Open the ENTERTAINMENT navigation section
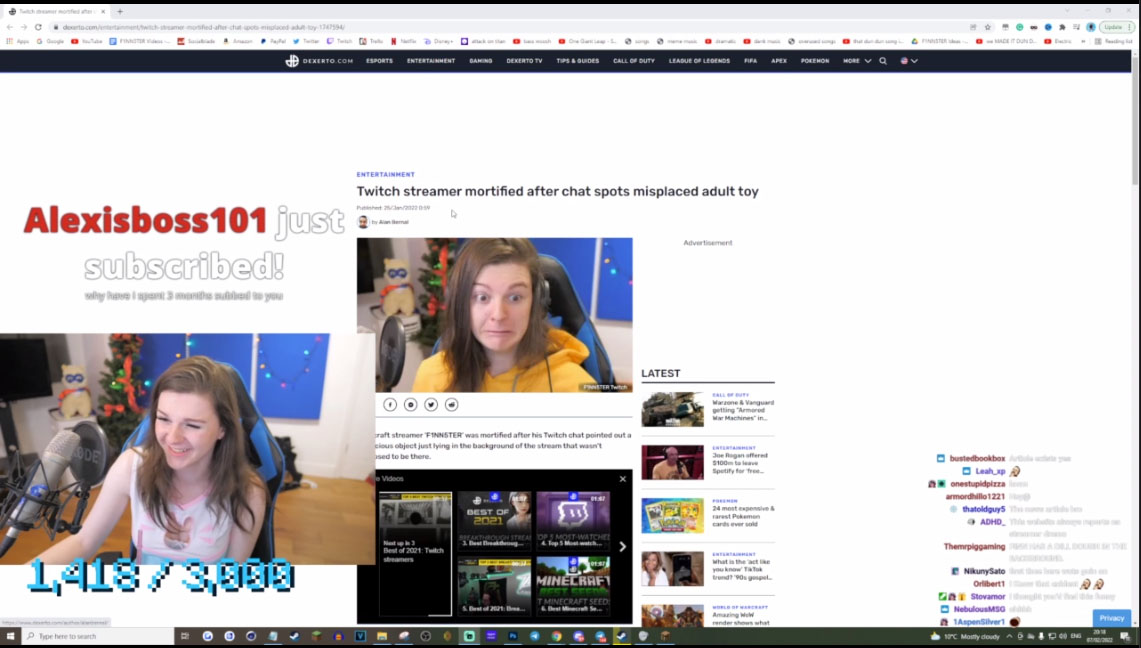The image size is (1141, 648). point(431,61)
